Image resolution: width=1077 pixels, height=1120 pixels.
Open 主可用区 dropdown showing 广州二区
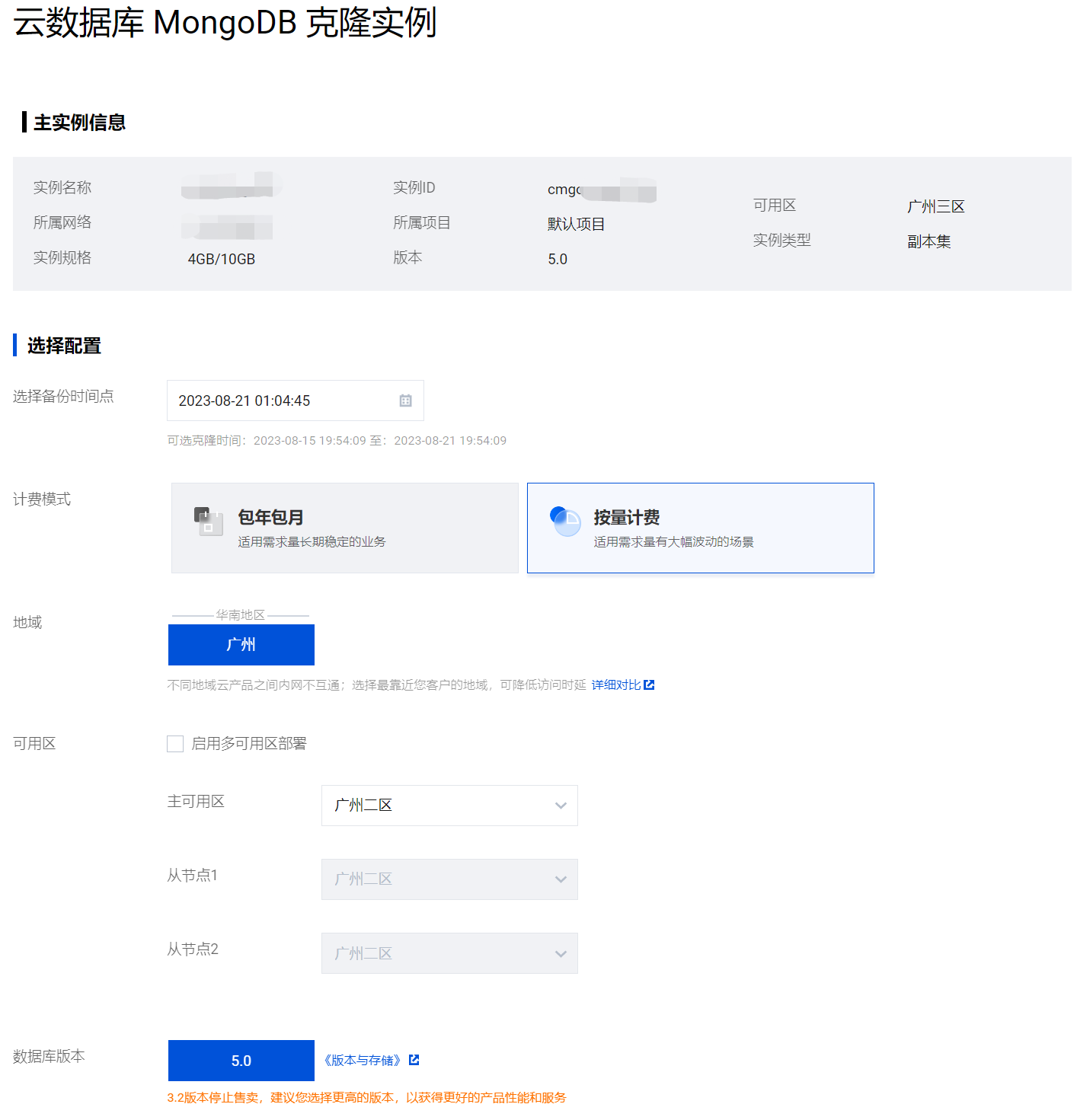click(449, 806)
